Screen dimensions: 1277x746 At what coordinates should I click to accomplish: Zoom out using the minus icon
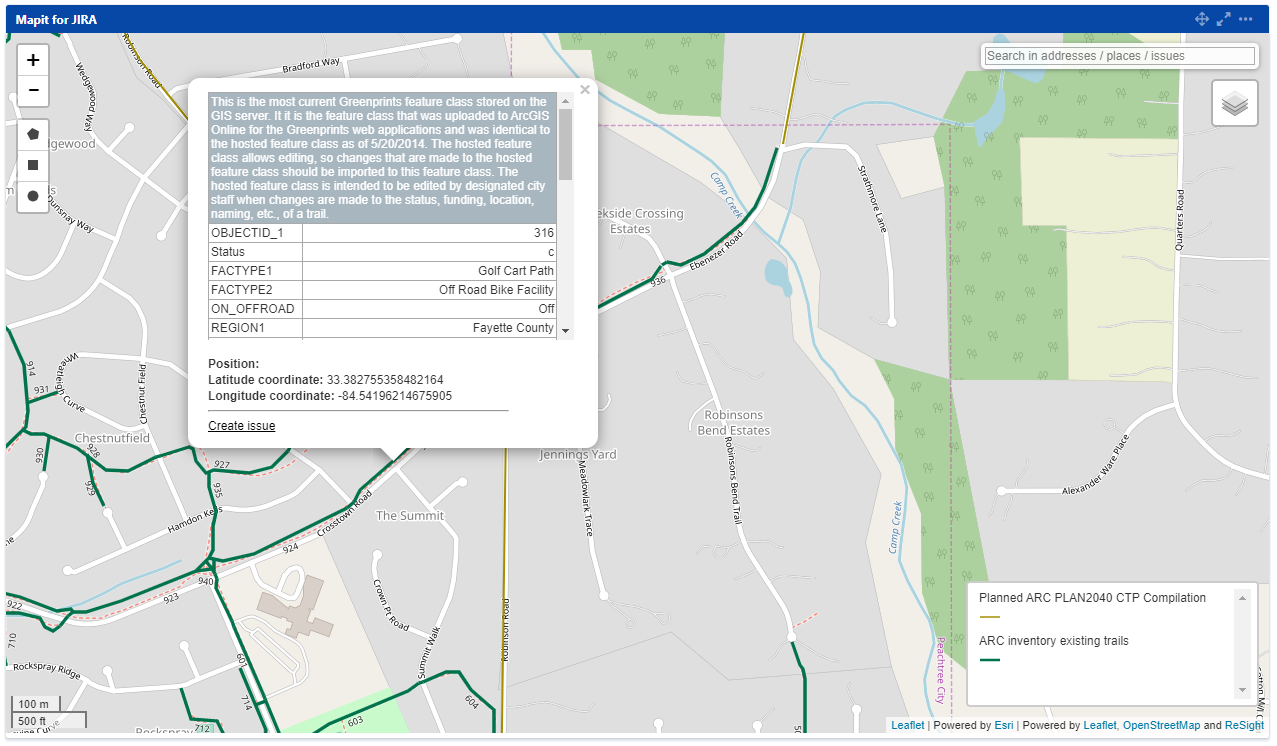(x=32, y=90)
